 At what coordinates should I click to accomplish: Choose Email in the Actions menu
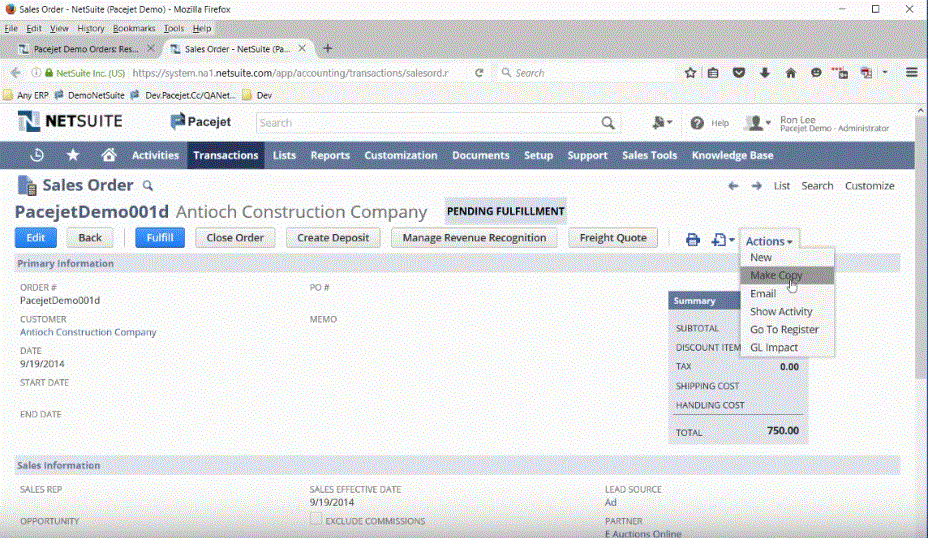tap(787, 294)
